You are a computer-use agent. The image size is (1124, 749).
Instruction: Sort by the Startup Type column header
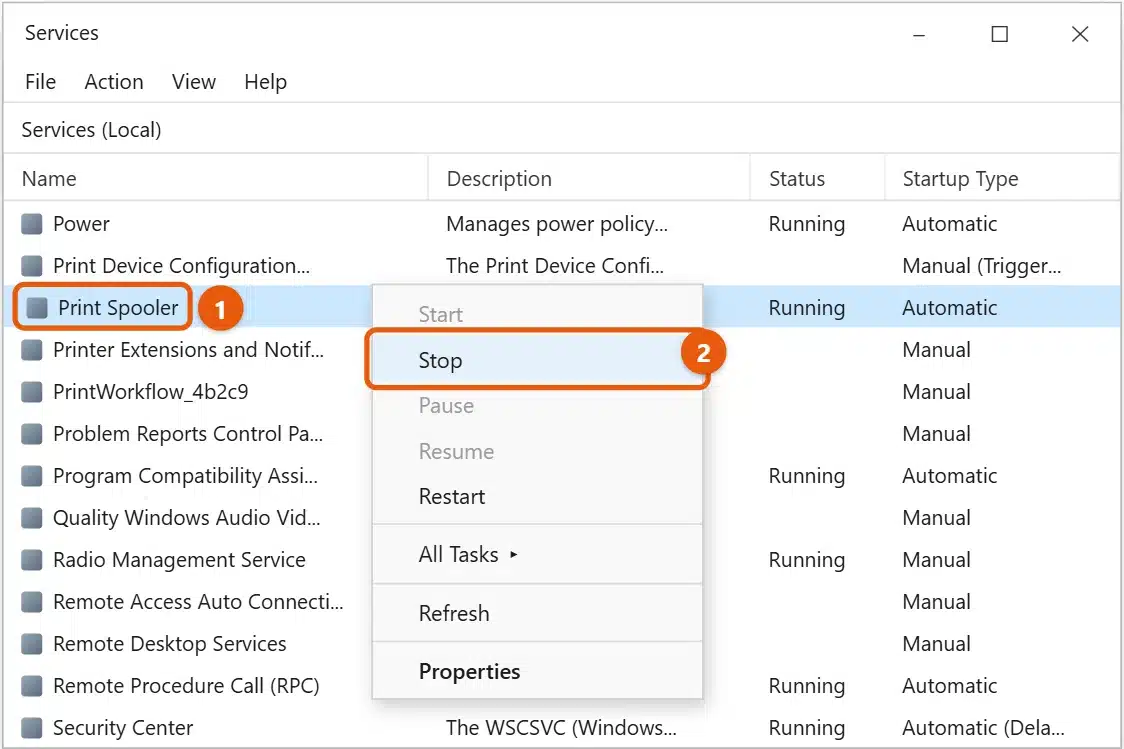pyautogui.click(x=1002, y=178)
